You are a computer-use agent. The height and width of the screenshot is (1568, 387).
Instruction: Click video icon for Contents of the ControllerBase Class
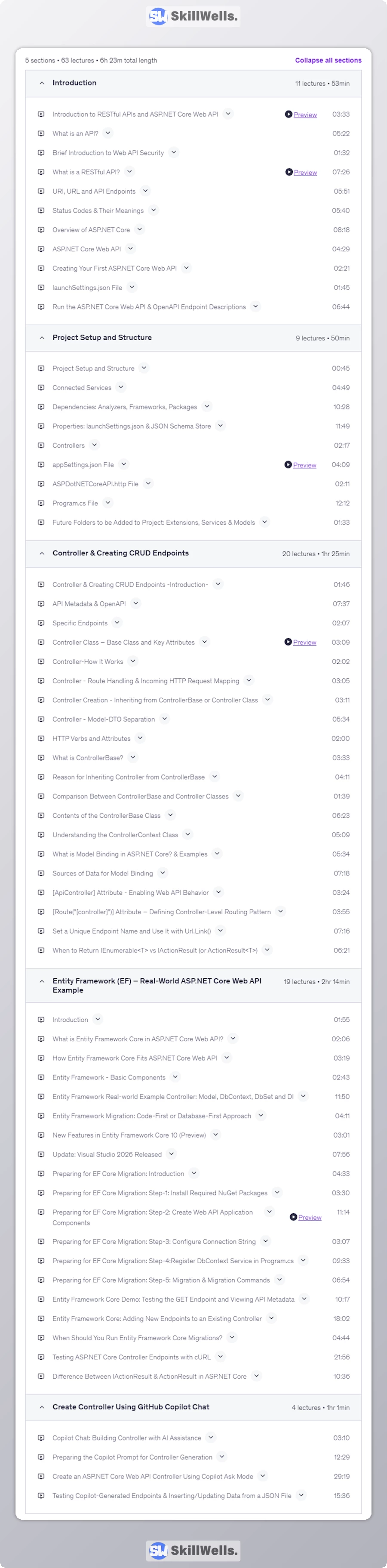click(x=41, y=816)
